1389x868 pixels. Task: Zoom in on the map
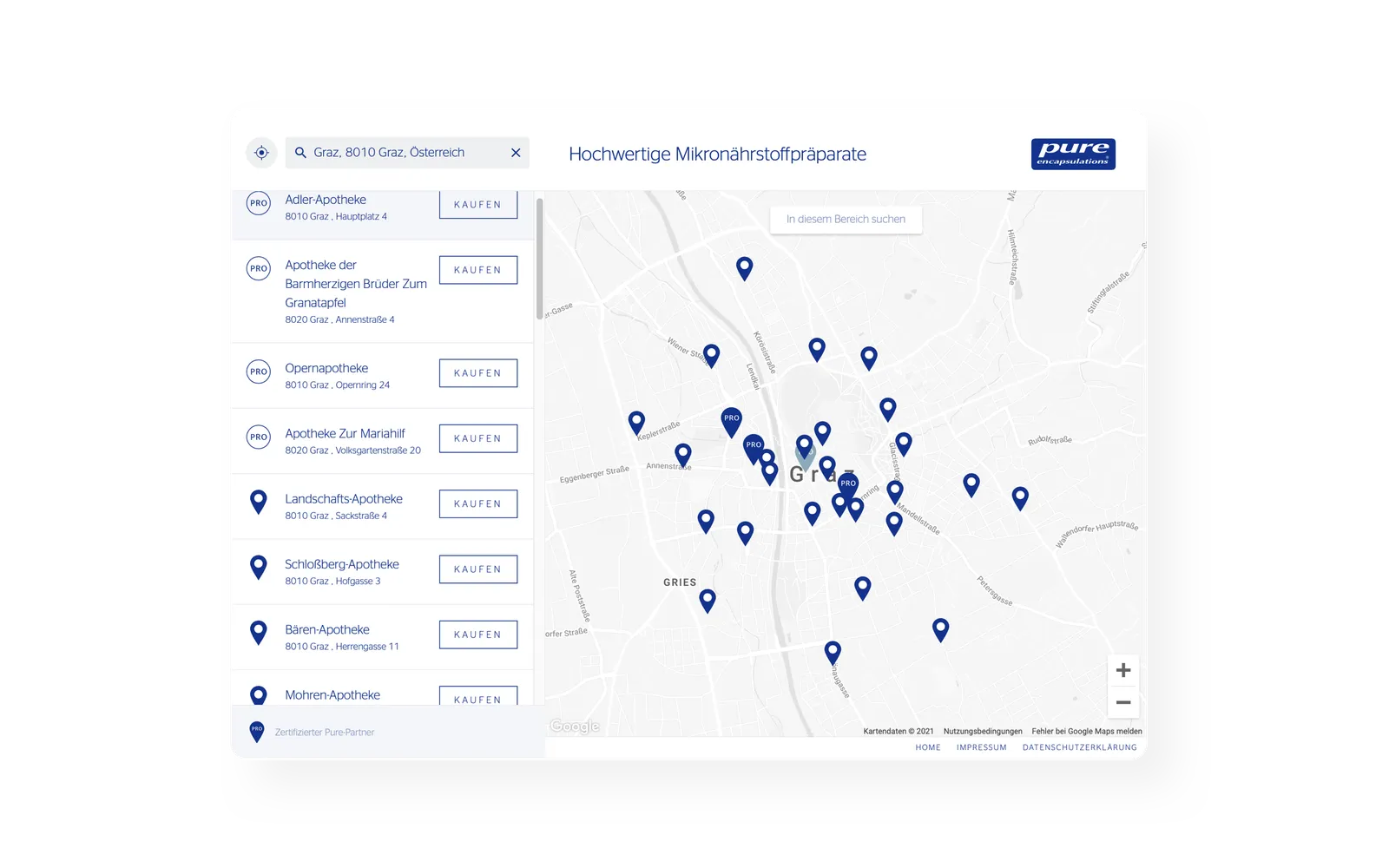[x=1122, y=670]
